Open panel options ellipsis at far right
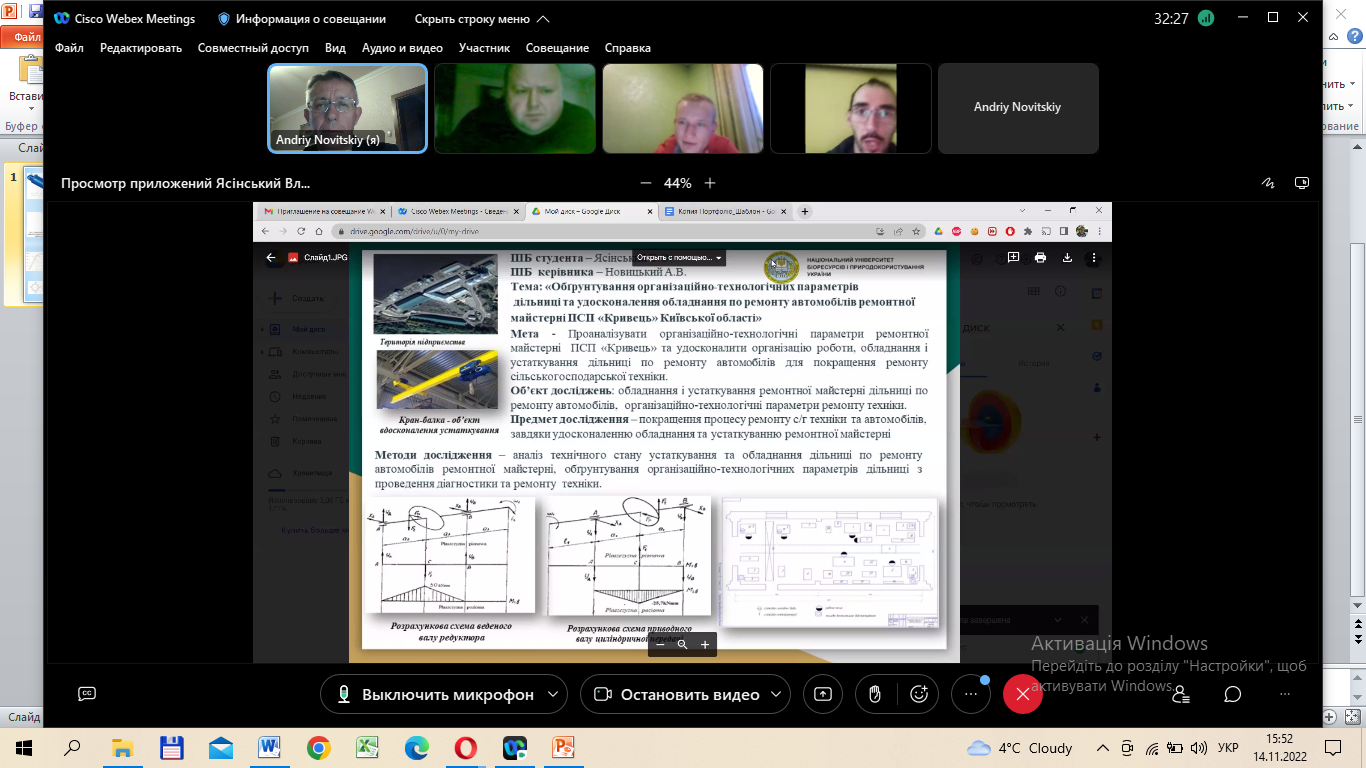The image size is (1366, 768). tap(1285, 694)
